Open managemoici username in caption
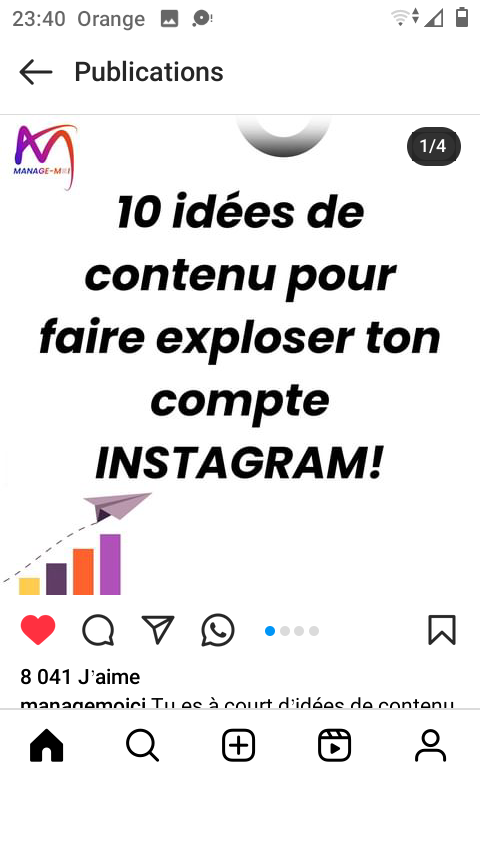Viewport: 480px width, 854px height. click(82, 703)
